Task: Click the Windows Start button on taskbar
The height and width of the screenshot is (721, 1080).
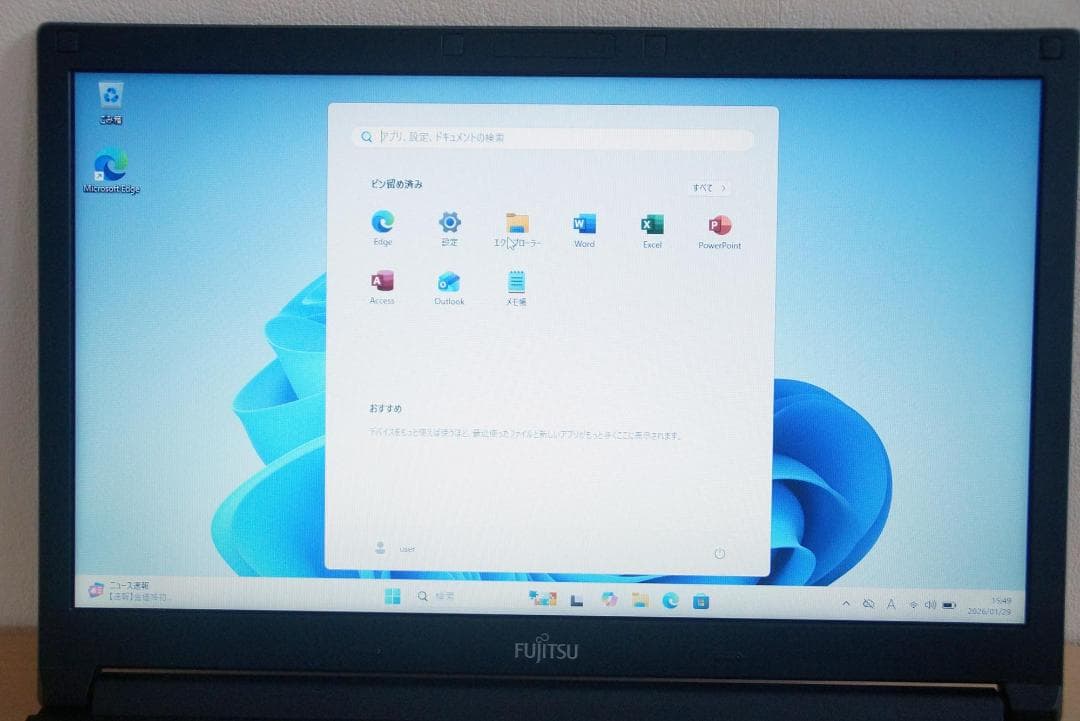Action: click(392, 597)
